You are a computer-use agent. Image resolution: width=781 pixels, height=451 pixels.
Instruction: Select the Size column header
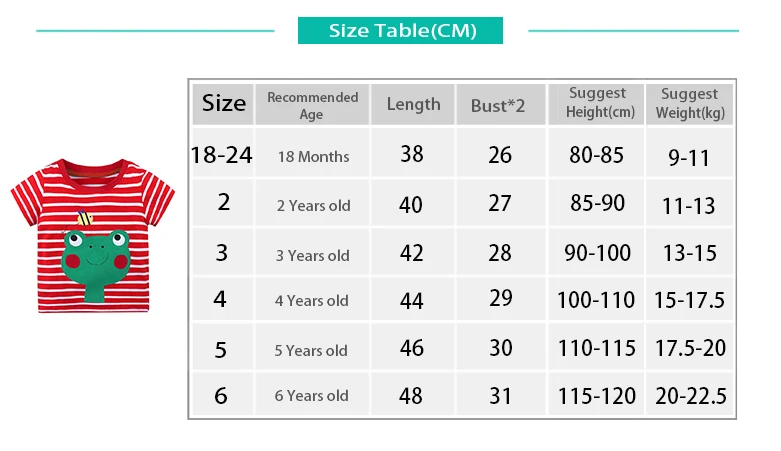224,104
